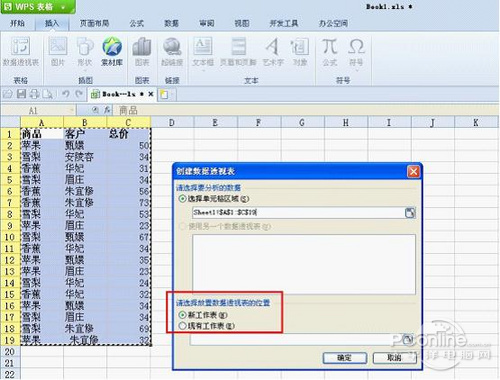Image resolution: width=500 pixels, height=380 pixels.
Task: Click the print preview icon
Action: click(x=47, y=94)
